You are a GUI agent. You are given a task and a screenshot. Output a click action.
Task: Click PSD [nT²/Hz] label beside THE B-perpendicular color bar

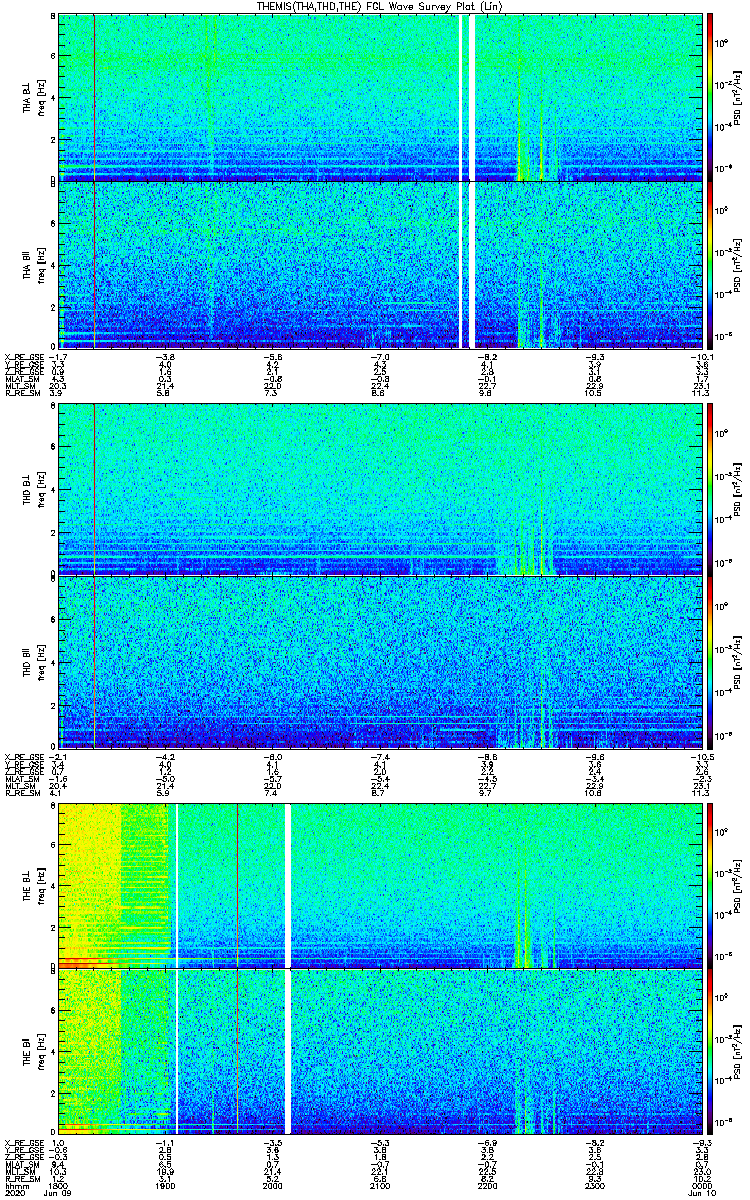738,886
